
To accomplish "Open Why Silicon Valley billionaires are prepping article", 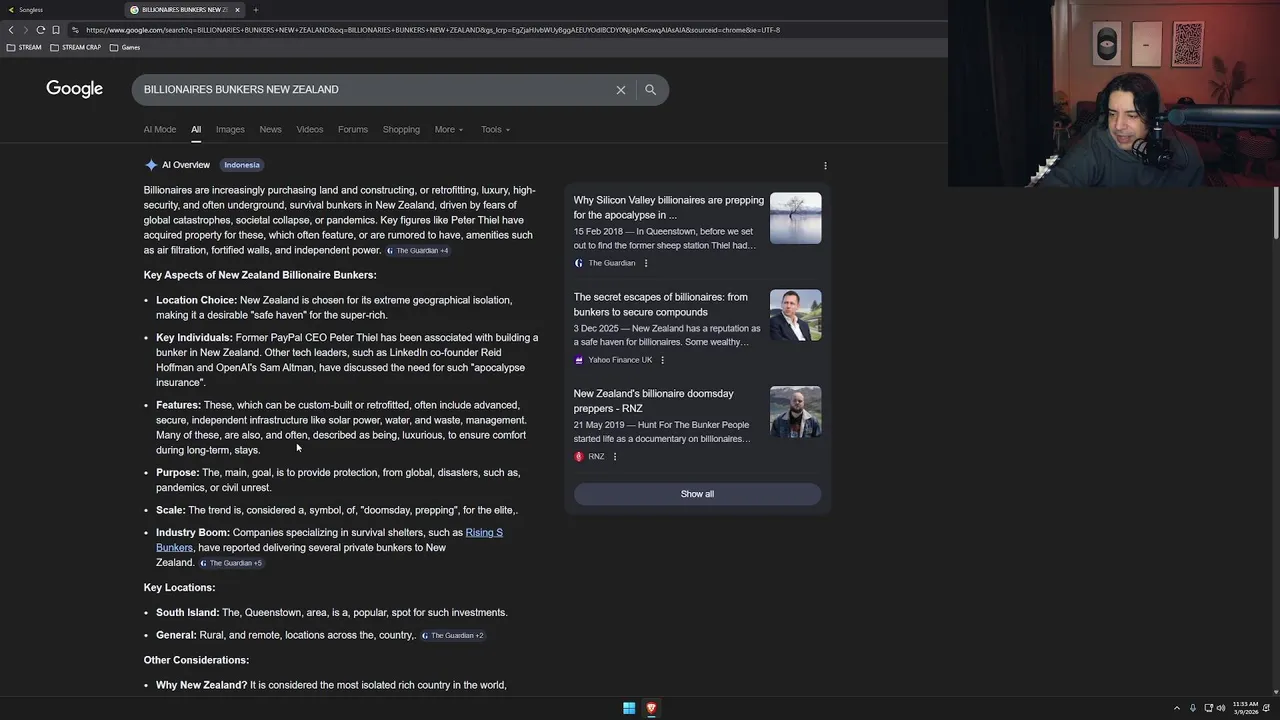I will [x=668, y=207].
